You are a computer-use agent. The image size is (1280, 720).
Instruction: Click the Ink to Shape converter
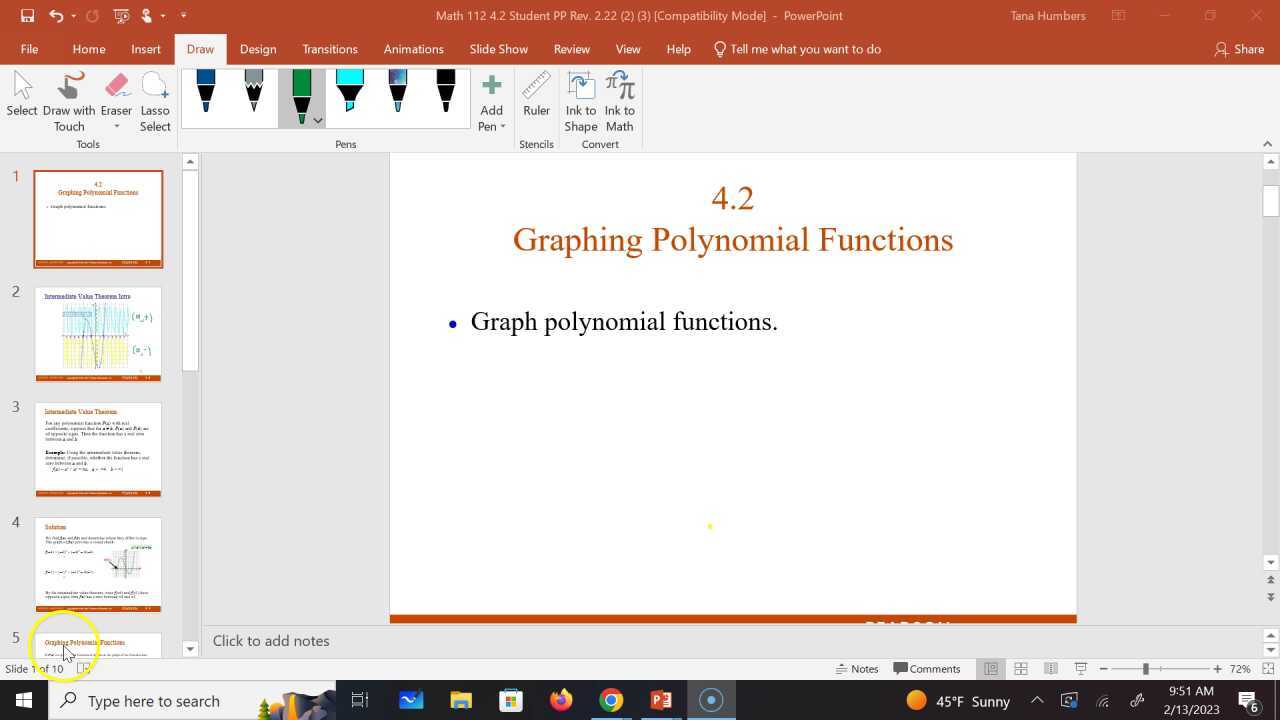(580, 100)
